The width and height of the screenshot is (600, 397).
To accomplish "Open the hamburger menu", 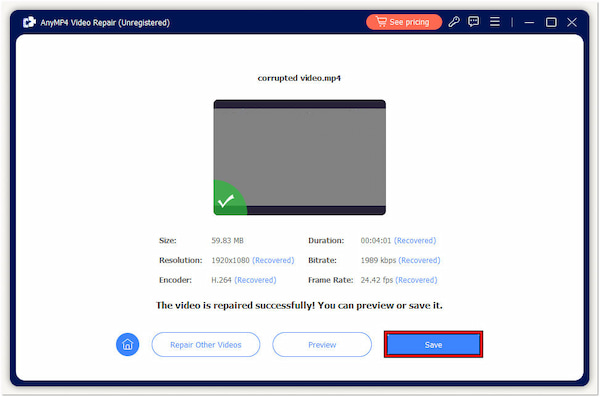I will pos(495,22).
